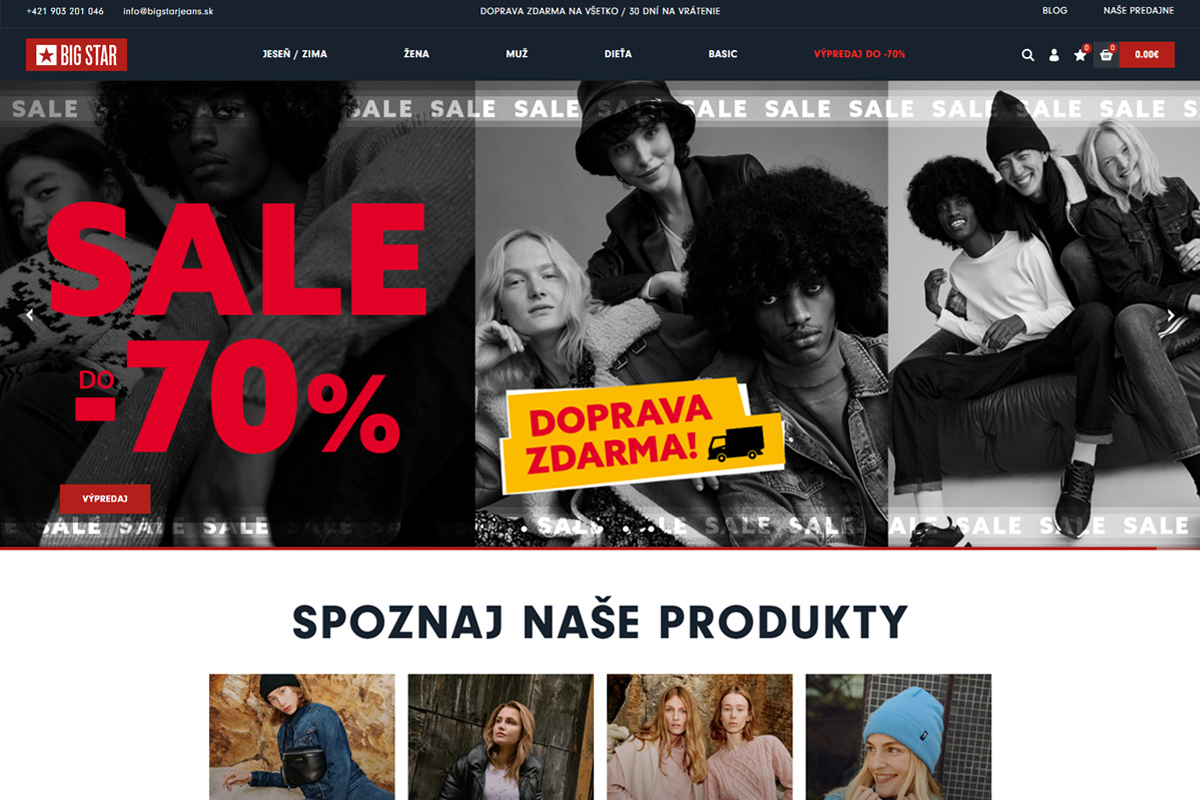Open the search magnifier icon
This screenshot has height=800, width=1200.
pyautogui.click(x=1028, y=55)
